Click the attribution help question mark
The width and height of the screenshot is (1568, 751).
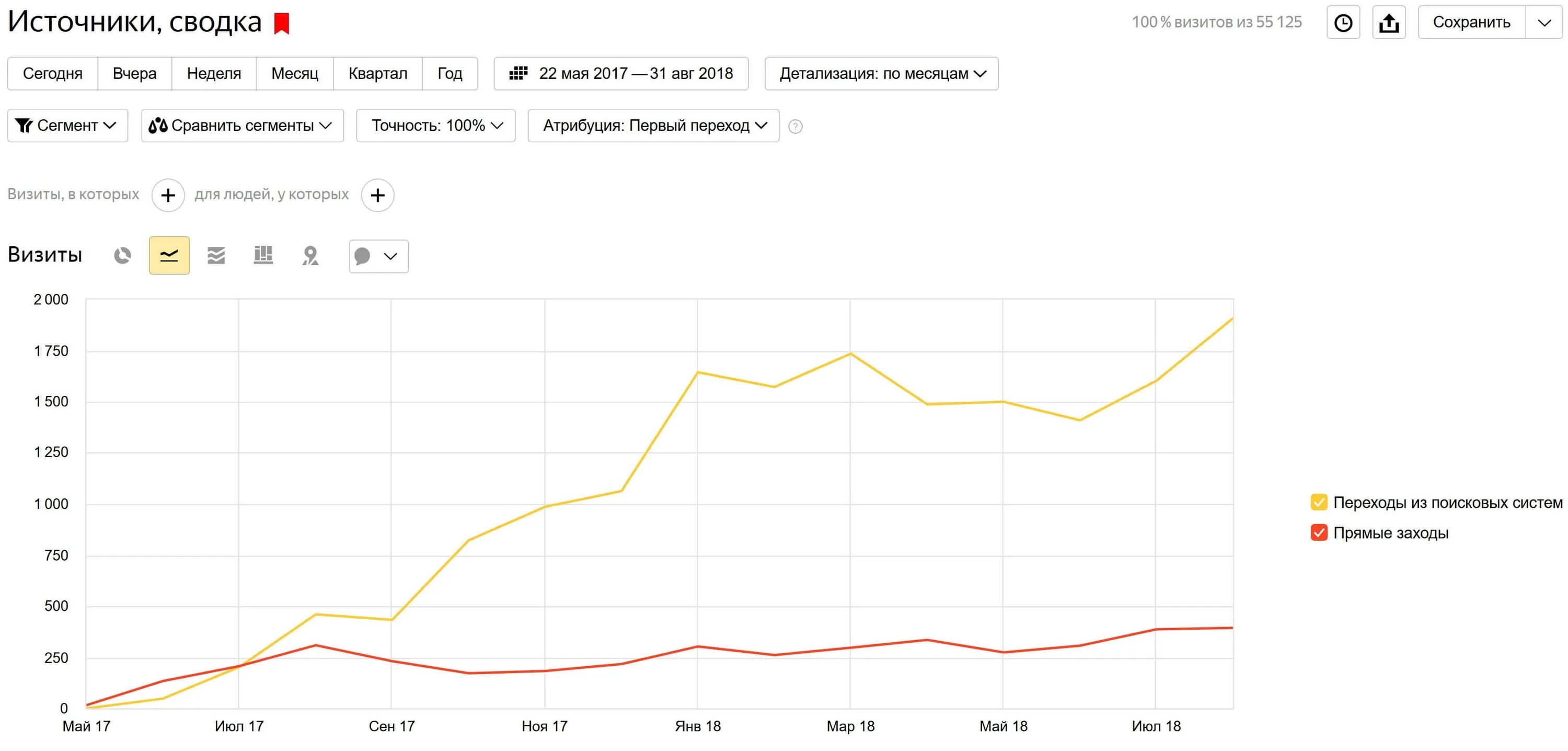(795, 126)
